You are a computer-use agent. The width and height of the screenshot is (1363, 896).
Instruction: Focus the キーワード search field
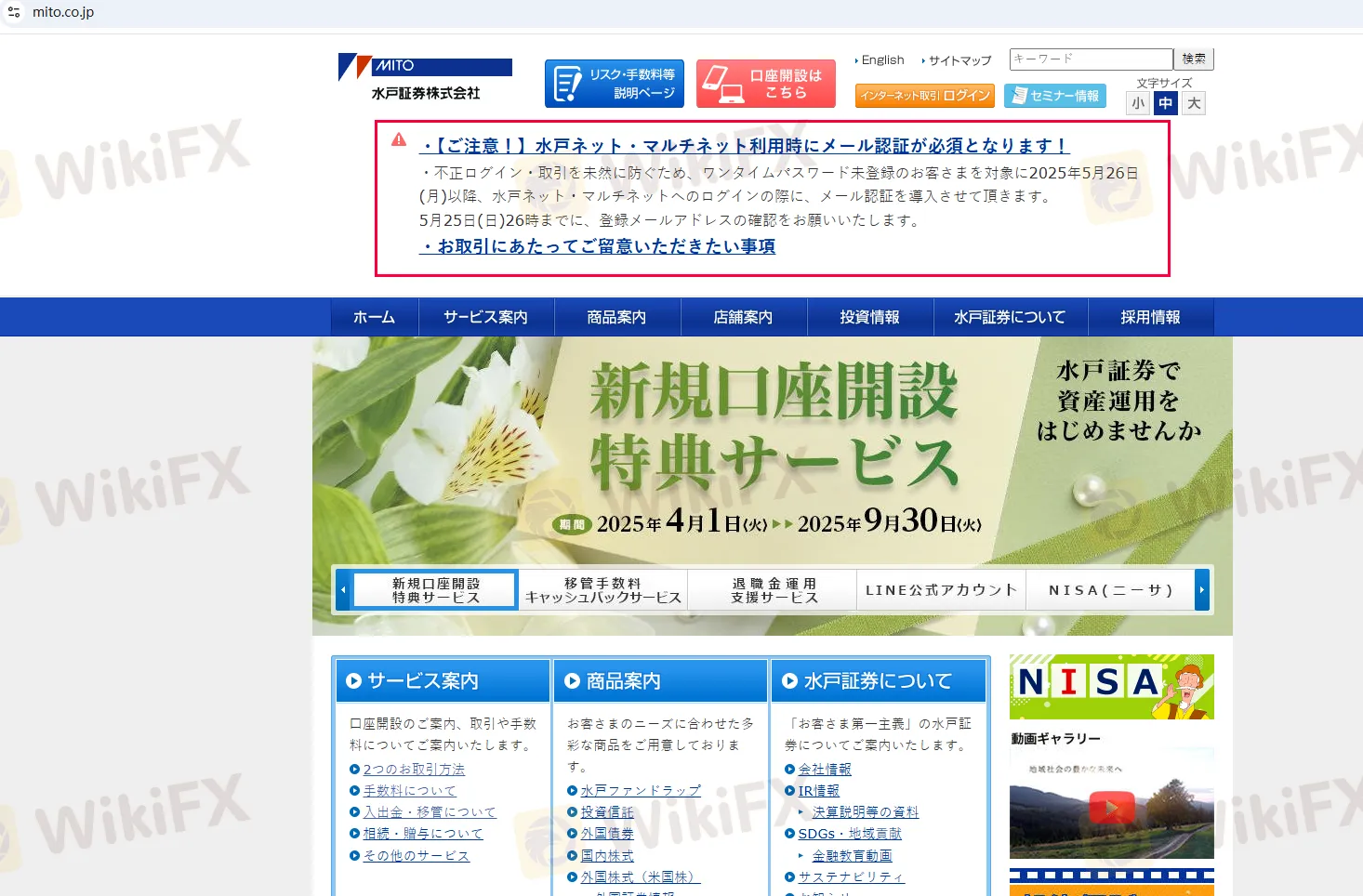point(1091,59)
